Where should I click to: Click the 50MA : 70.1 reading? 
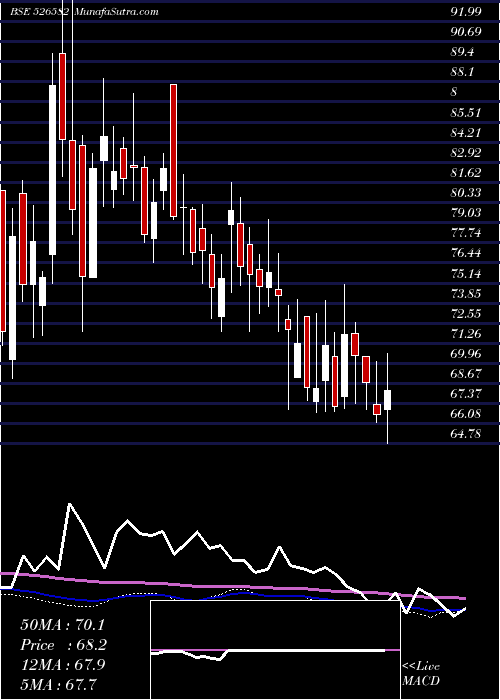pos(64,625)
